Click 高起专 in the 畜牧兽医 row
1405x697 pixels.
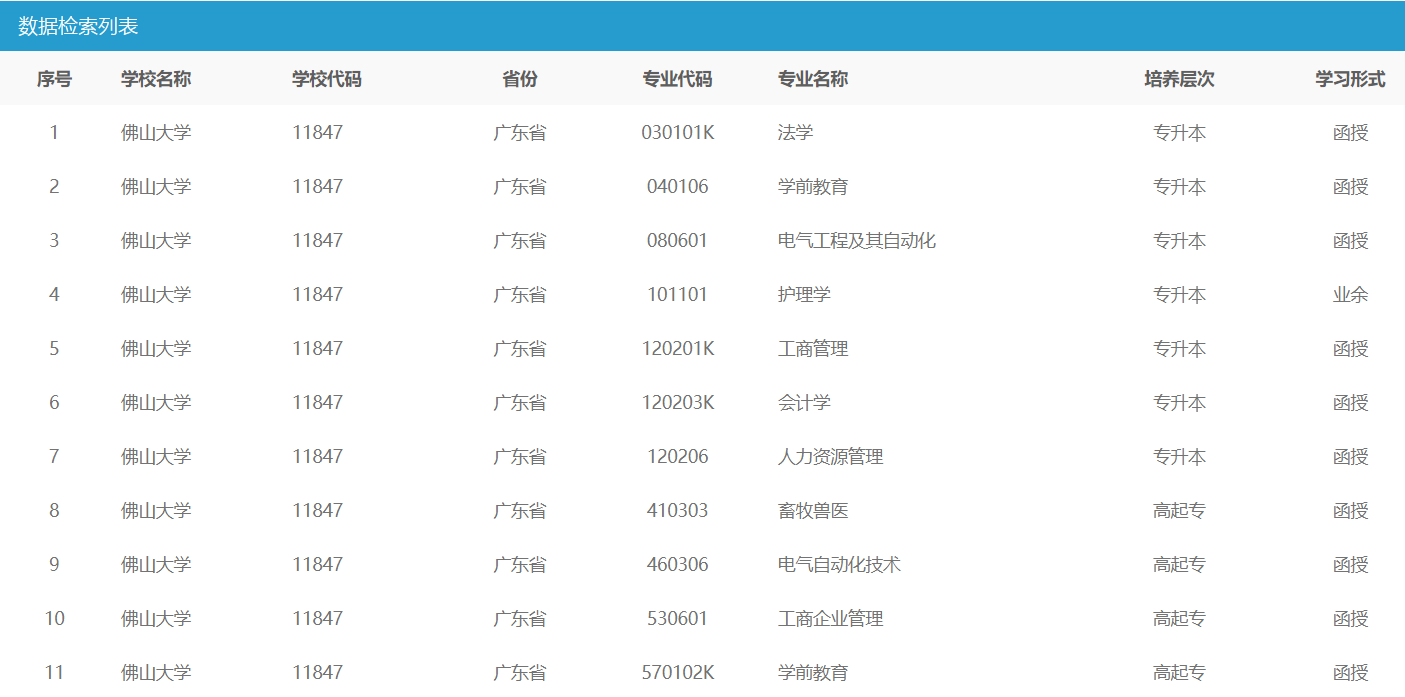1180,511
